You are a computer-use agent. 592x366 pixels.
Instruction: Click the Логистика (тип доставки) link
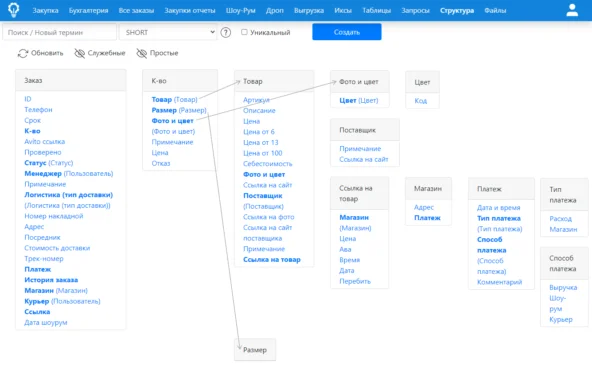pyautogui.click(x=68, y=195)
